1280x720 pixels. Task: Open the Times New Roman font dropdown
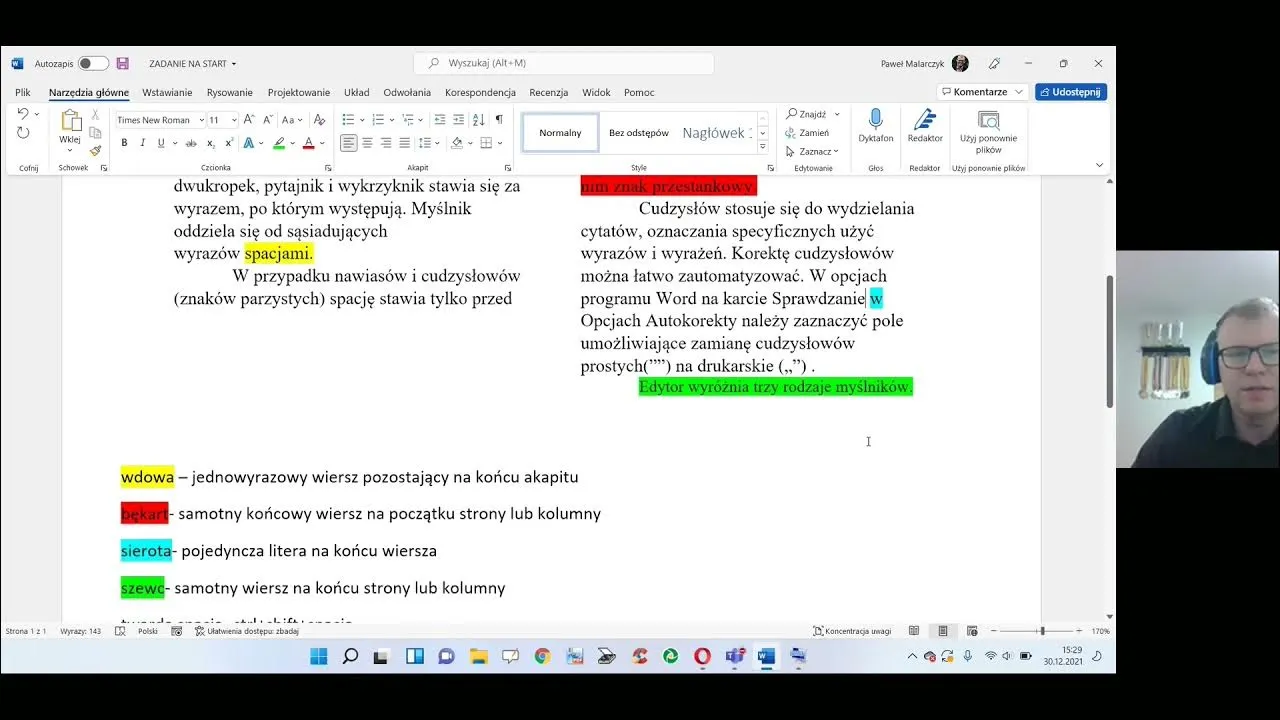click(158, 119)
